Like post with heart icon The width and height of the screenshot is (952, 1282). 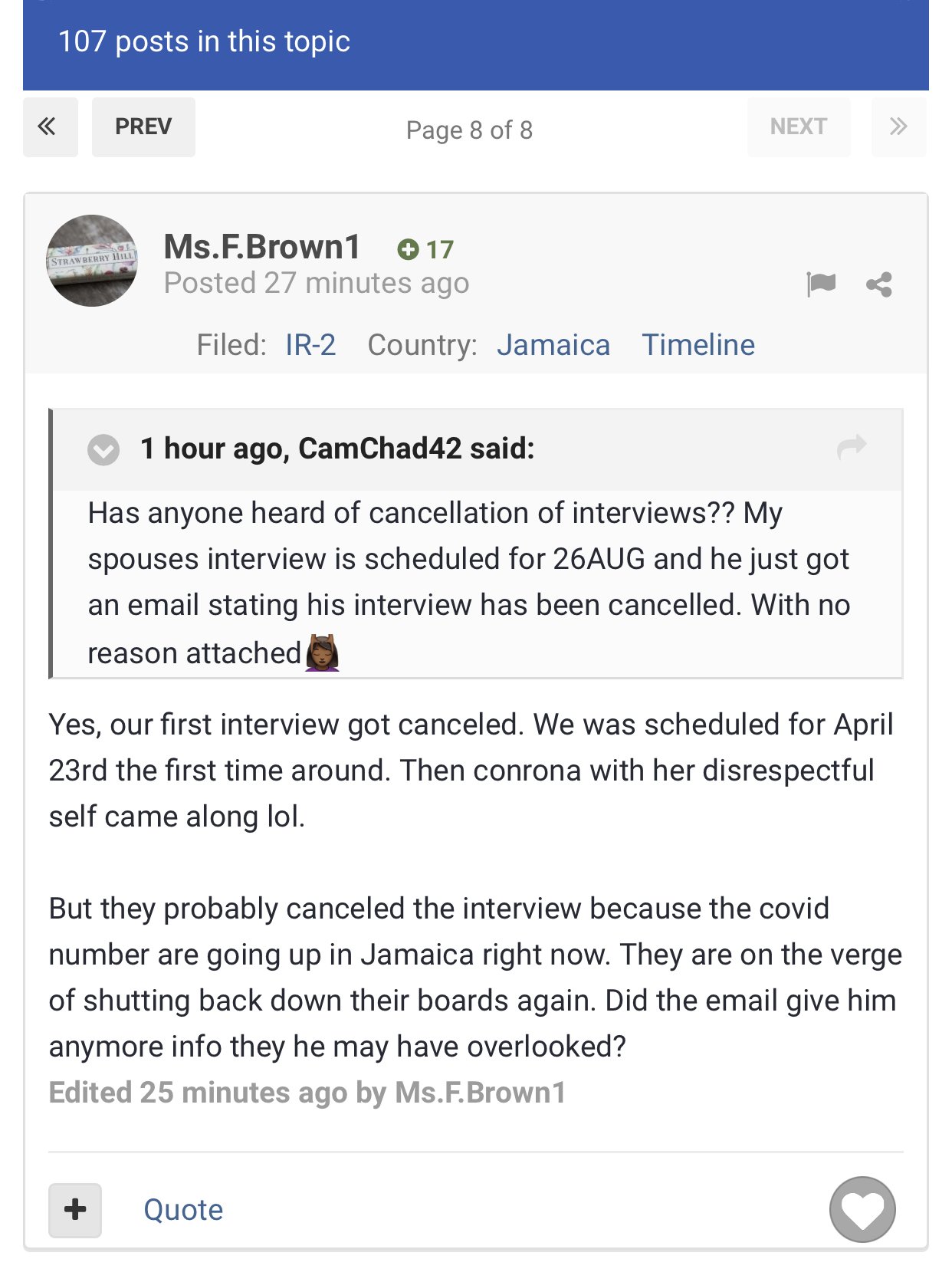click(862, 1209)
